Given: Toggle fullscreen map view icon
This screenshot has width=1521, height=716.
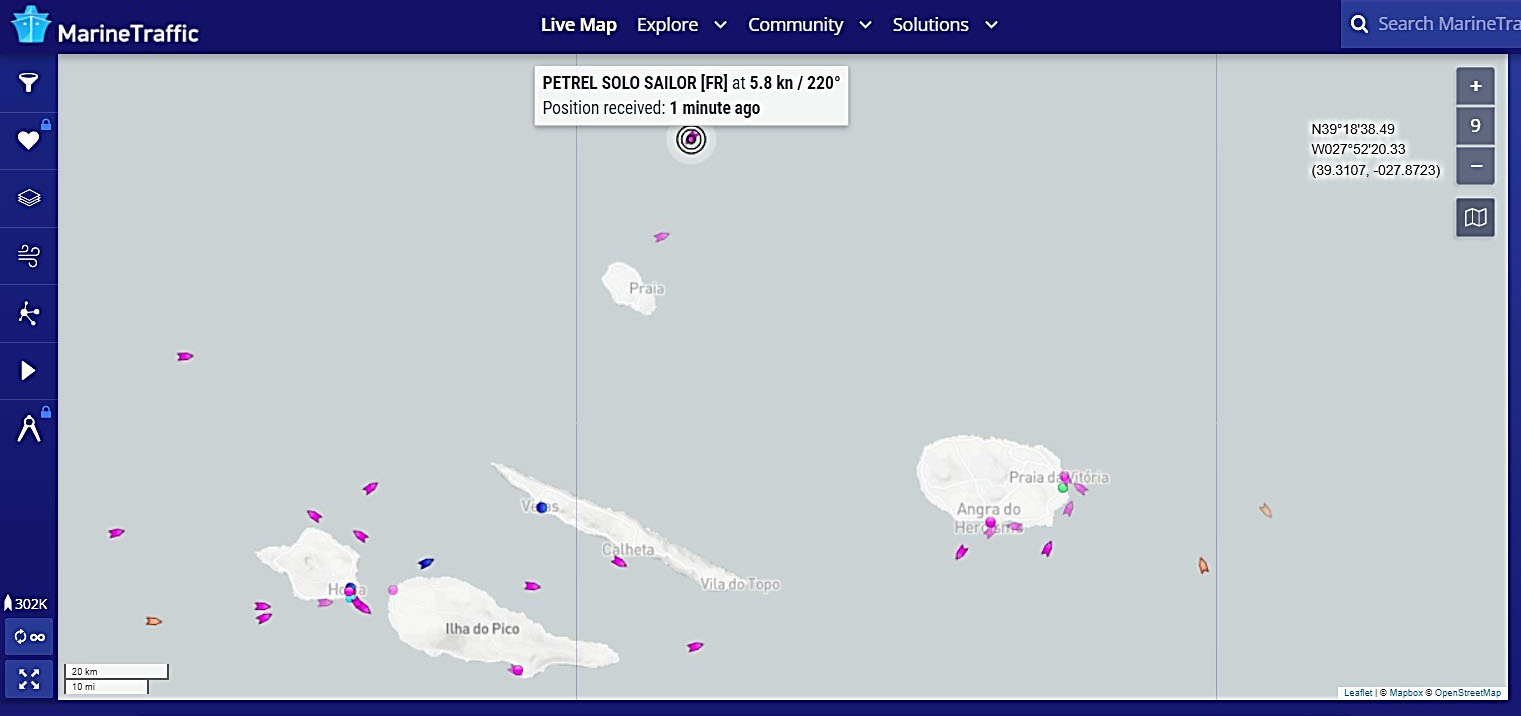Looking at the screenshot, I should 29,679.
